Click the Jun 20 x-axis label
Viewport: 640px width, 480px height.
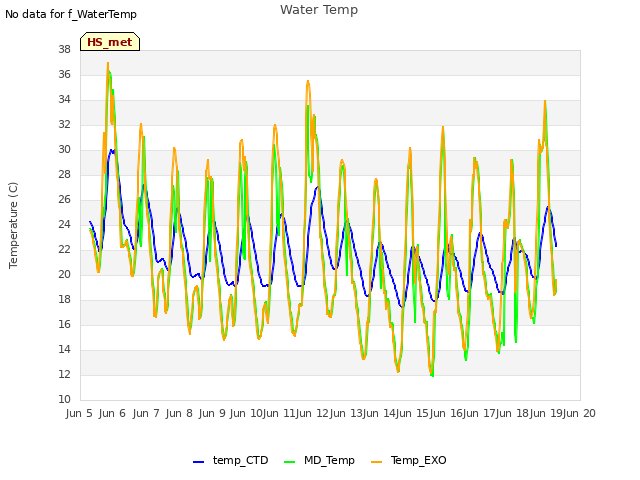pos(579,413)
